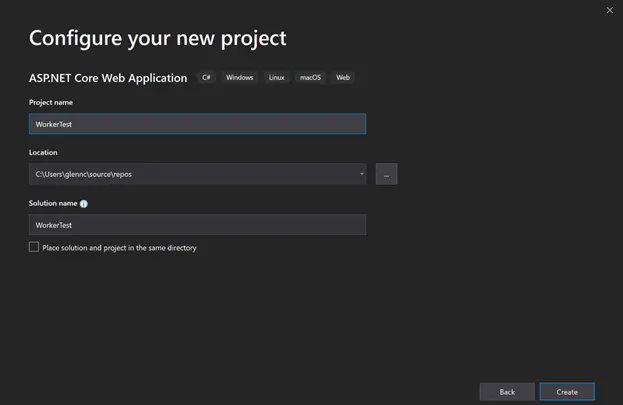The width and height of the screenshot is (623, 405).
Task: Click the Windows platform tag
Action: click(x=240, y=78)
